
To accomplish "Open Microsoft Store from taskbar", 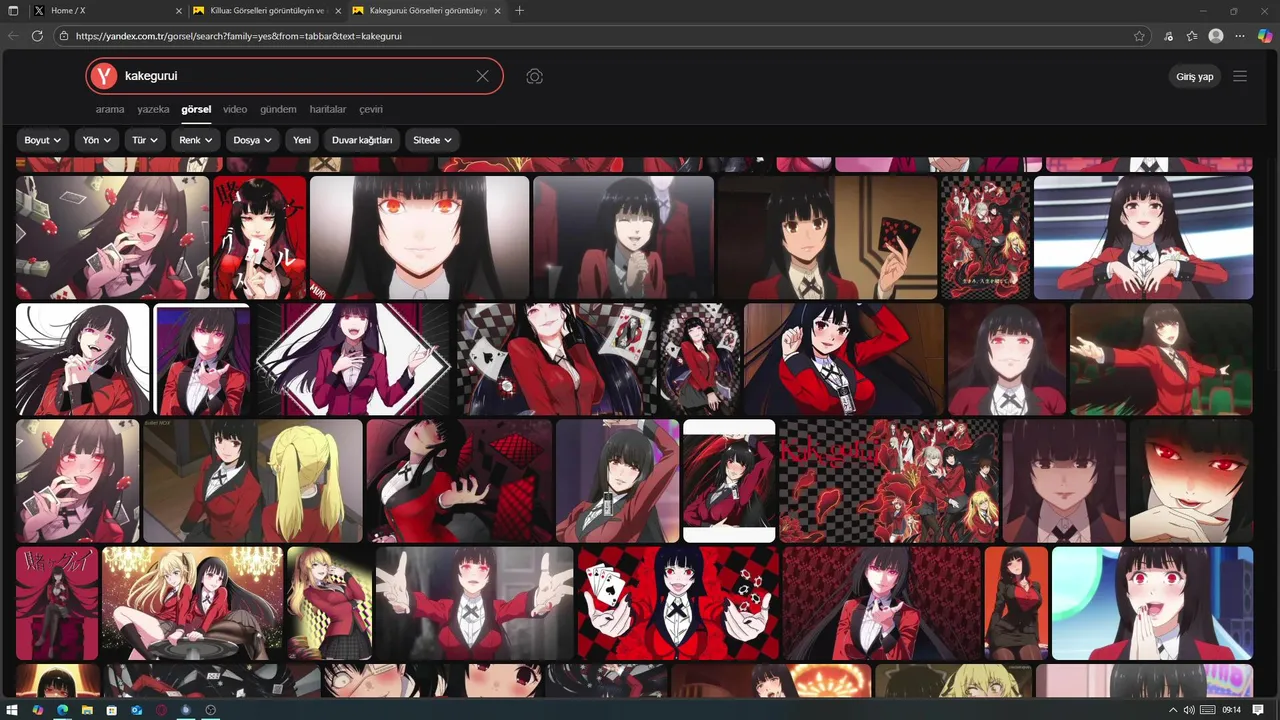I will [112, 710].
